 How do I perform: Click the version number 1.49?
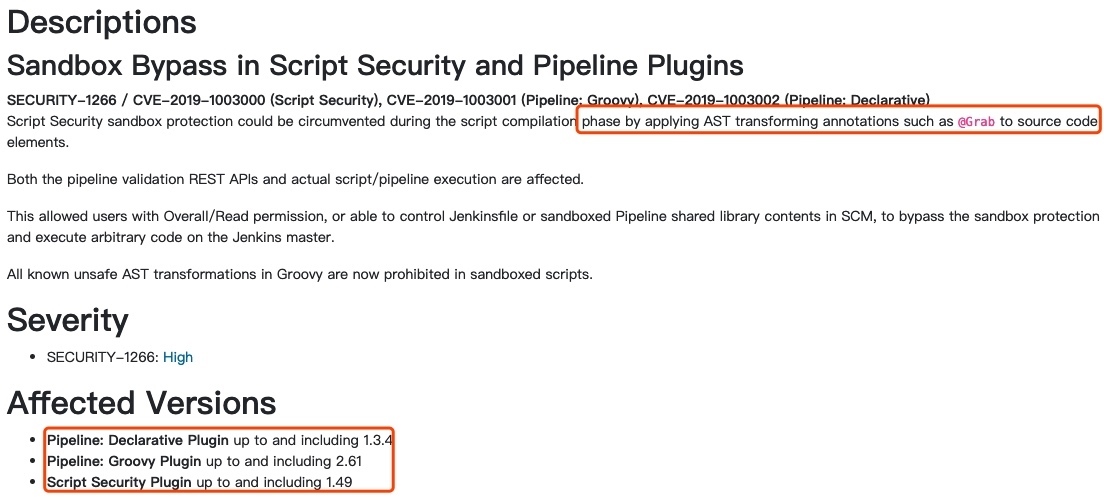339,483
